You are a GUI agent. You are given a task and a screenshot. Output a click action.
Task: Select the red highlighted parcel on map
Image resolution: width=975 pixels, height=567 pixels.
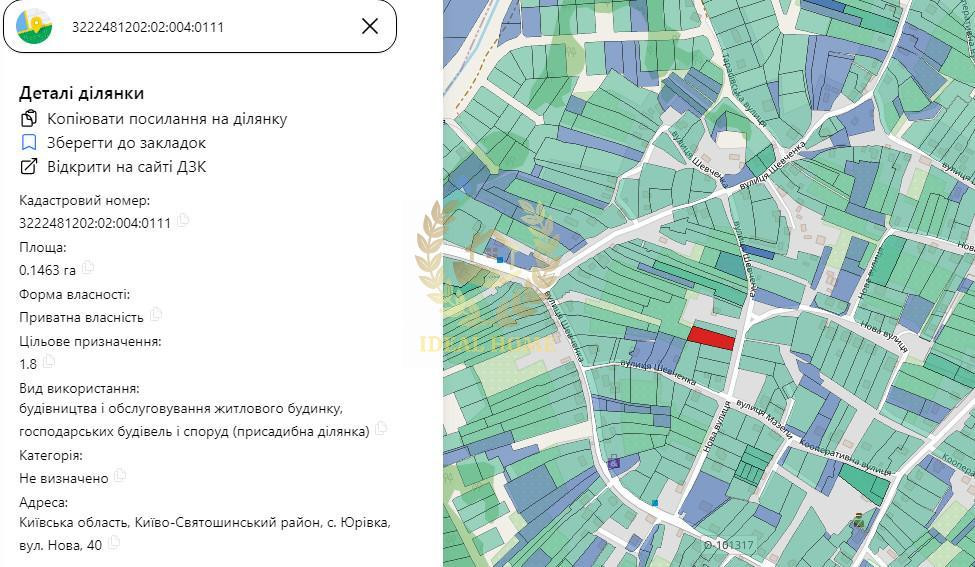point(711,338)
